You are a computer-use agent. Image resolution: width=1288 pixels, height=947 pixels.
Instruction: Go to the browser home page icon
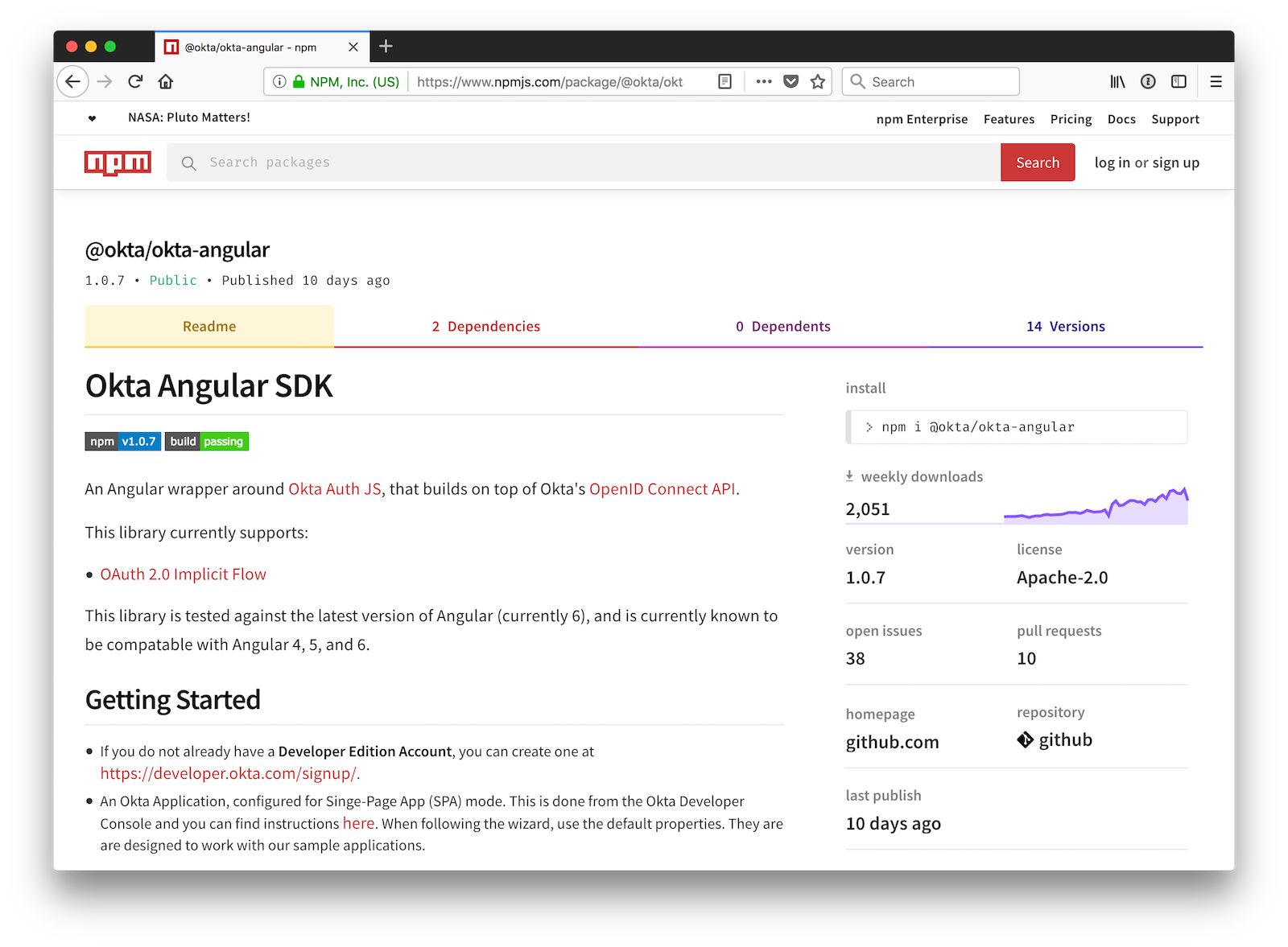166,81
